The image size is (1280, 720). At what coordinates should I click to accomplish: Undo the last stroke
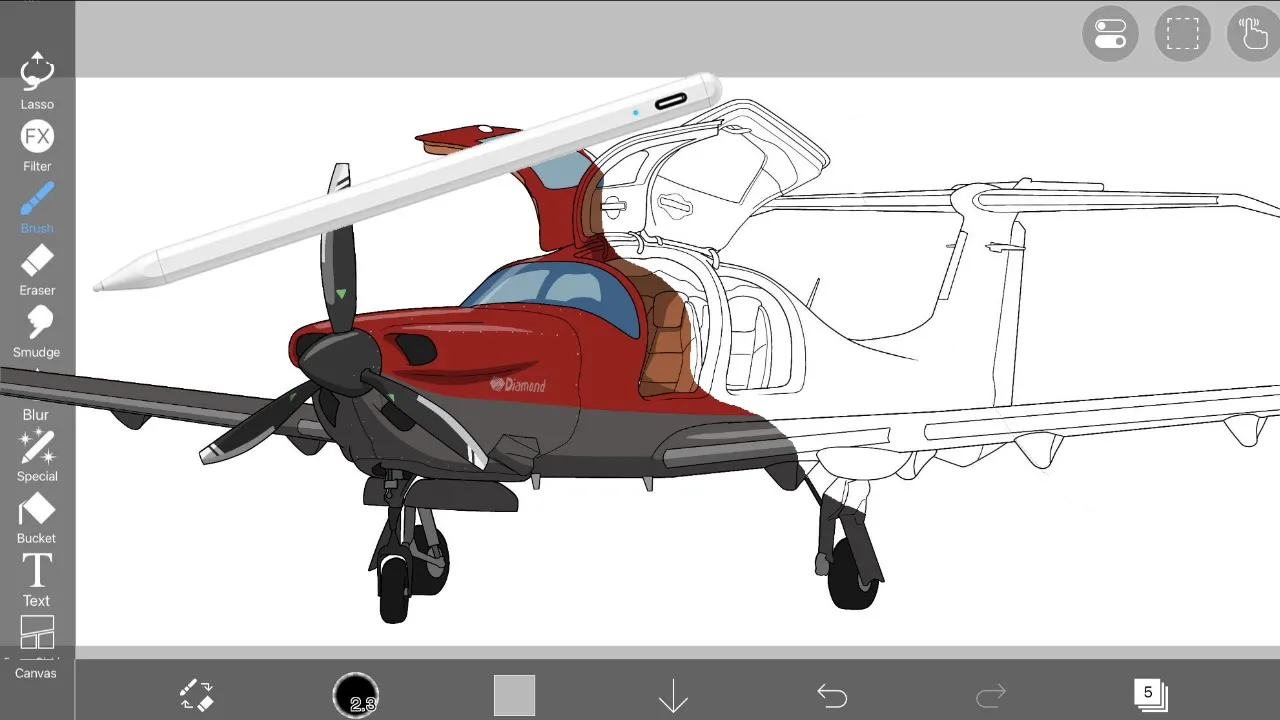pos(832,695)
